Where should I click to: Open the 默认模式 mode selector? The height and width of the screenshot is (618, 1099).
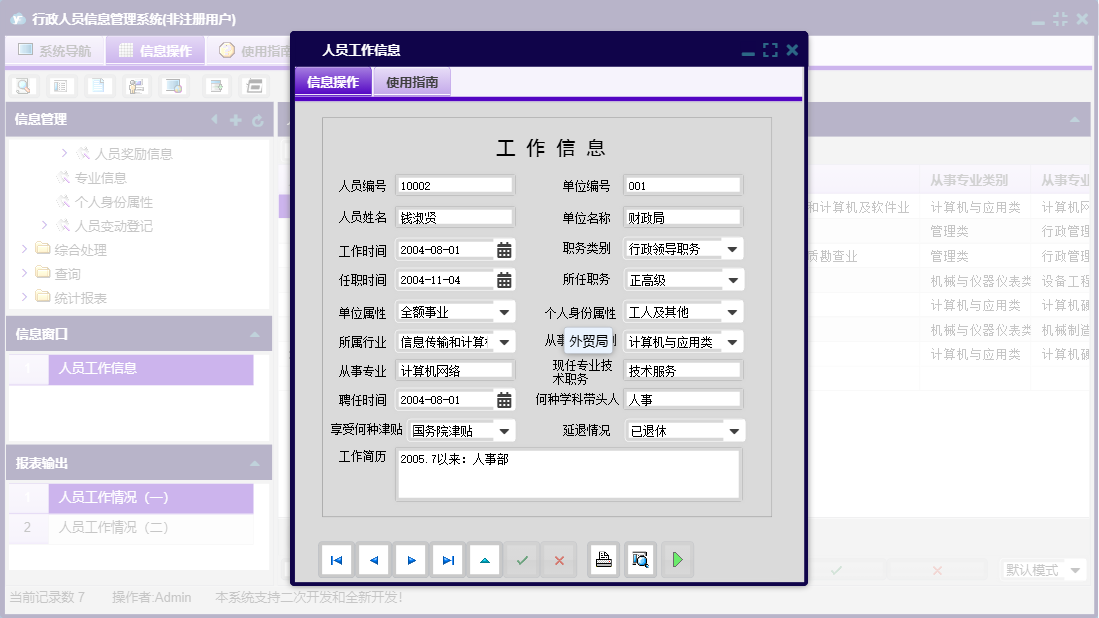1043,568
